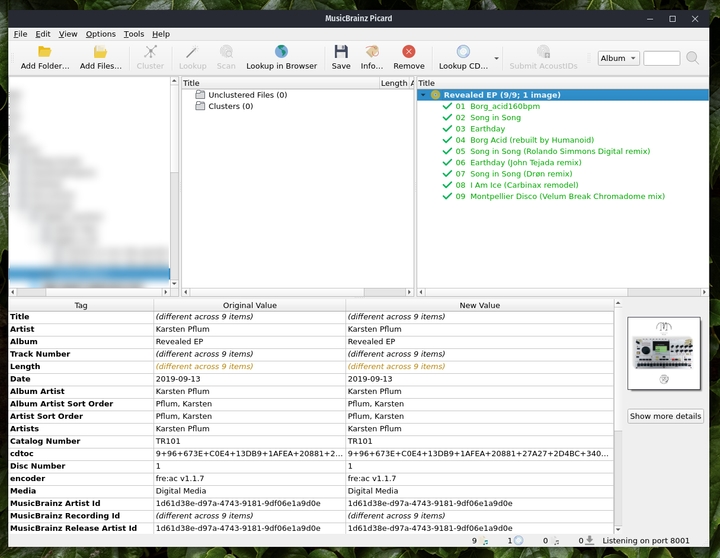This screenshot has height=558, width=720.
Task: Click the Lookup CD disc icon
Action: click(x=463, y=51)
